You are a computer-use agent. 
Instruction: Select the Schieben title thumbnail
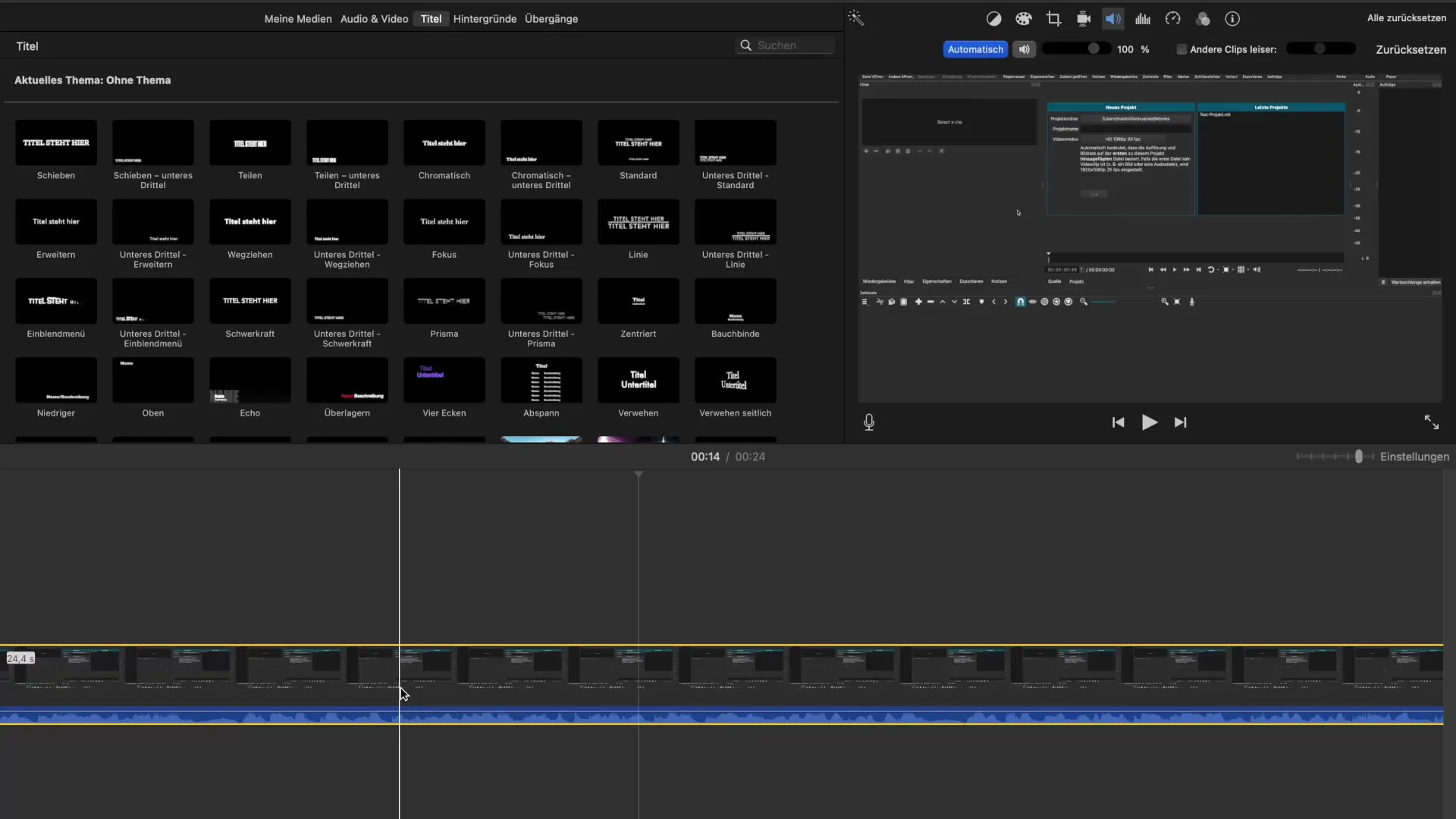pos(56,143)
